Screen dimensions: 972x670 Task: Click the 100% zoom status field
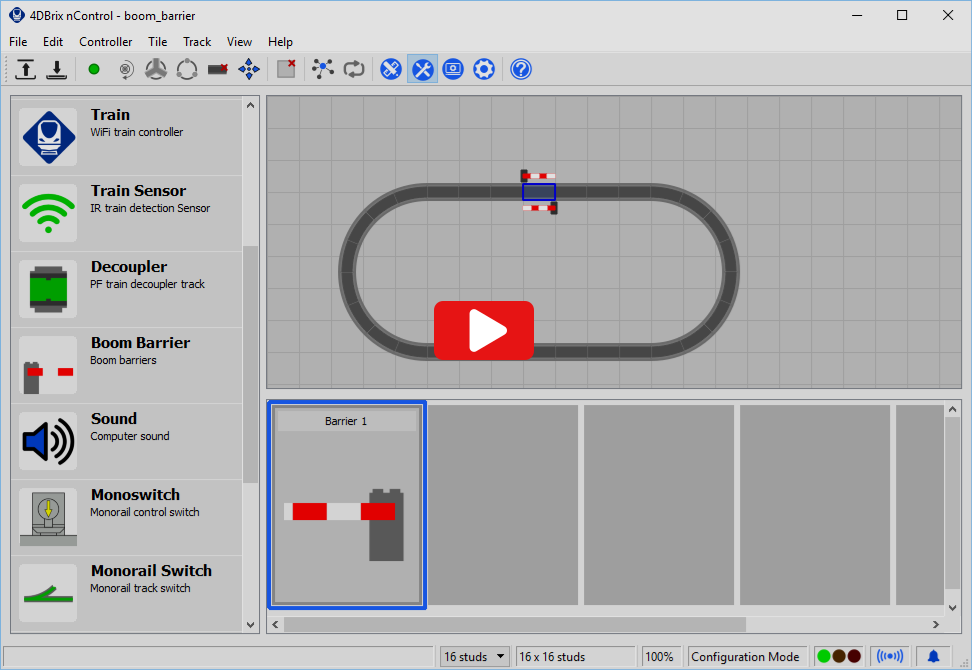tap(659, 656)
